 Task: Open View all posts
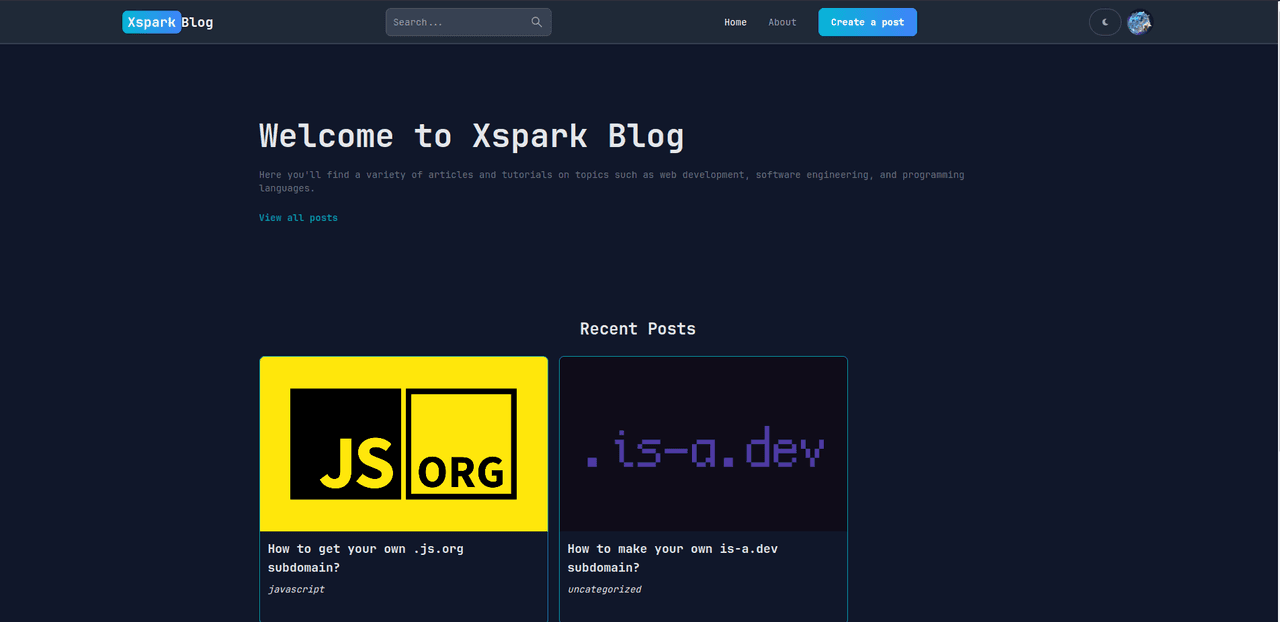click(298, 217)
